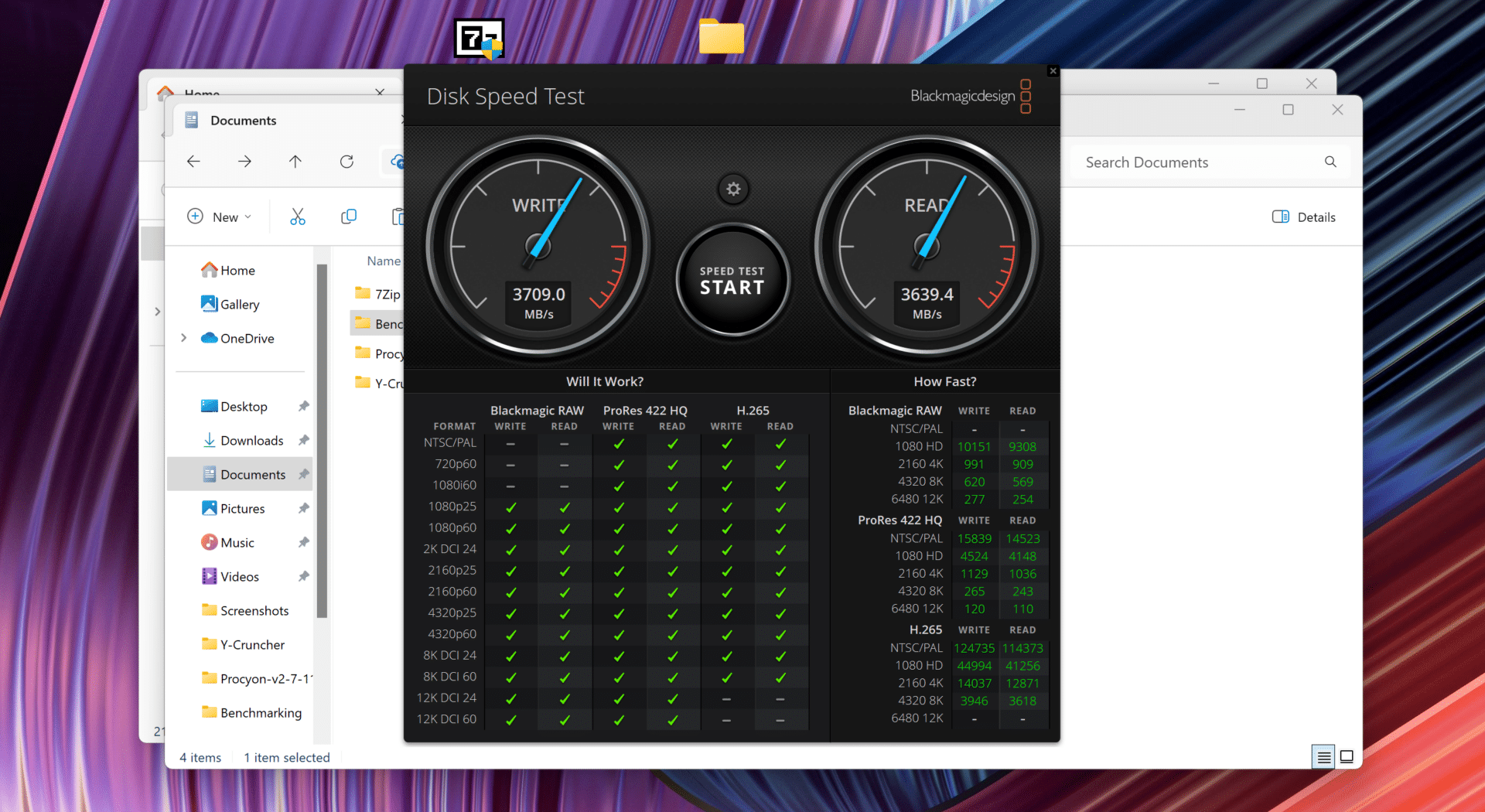This screenshot has width=1485, height=812.
Task: Start the disk speed test
Action: 732,280
